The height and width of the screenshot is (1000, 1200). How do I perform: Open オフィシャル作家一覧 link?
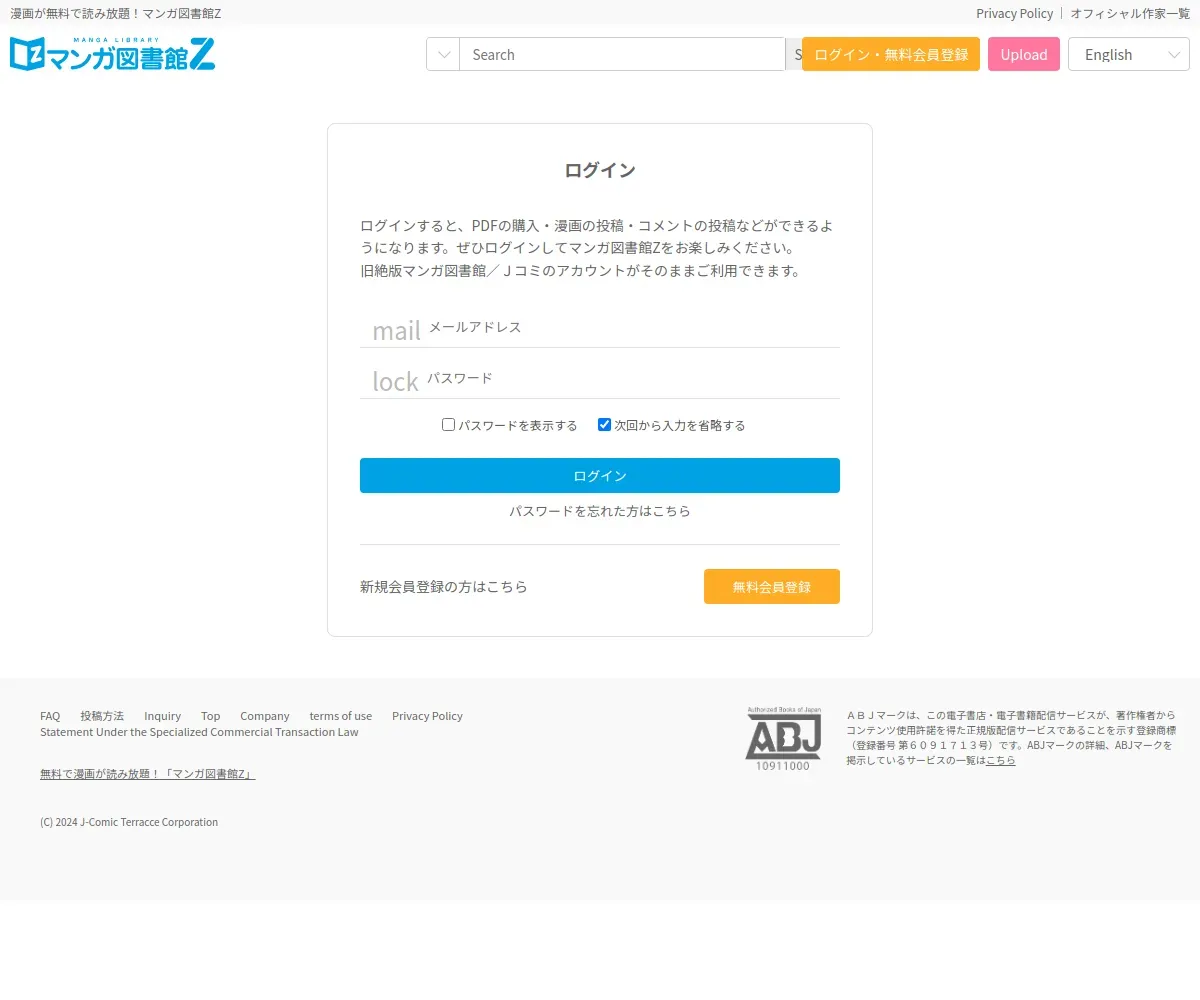(1130, 13)
